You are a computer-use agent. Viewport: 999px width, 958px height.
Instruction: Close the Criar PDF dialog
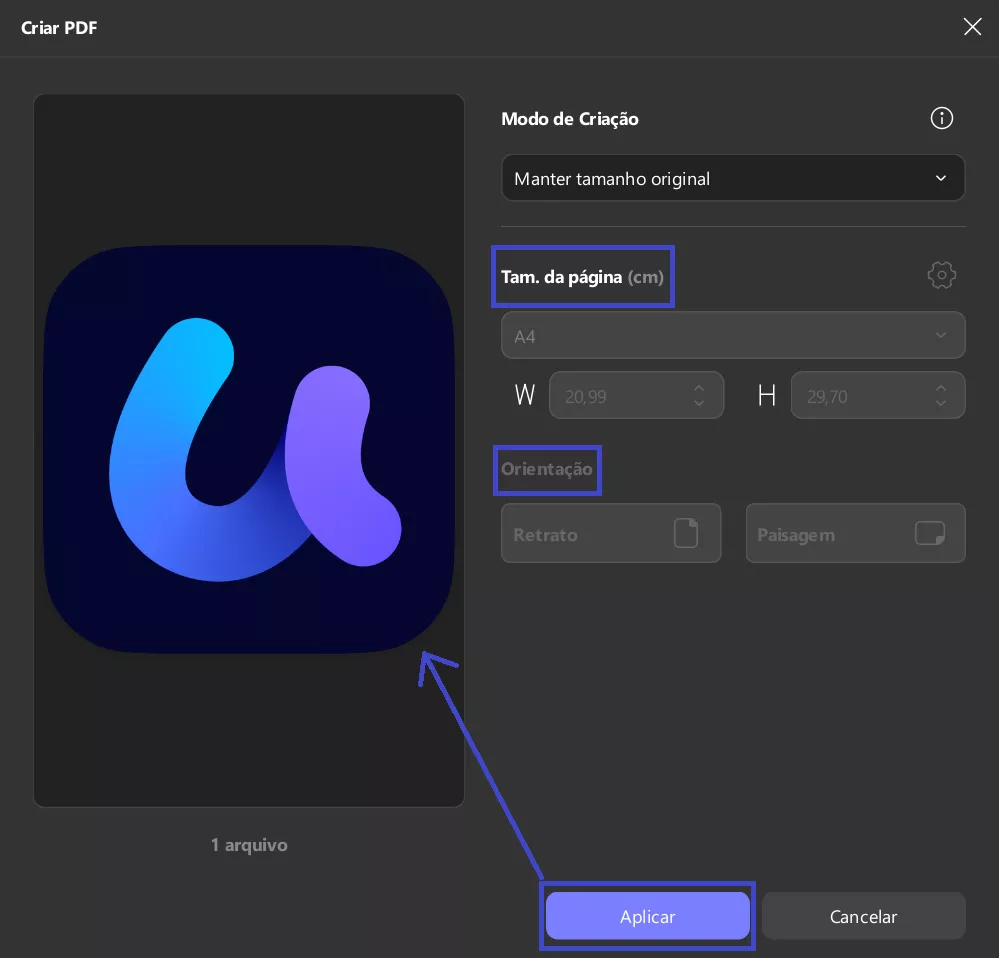pos(972,27)
